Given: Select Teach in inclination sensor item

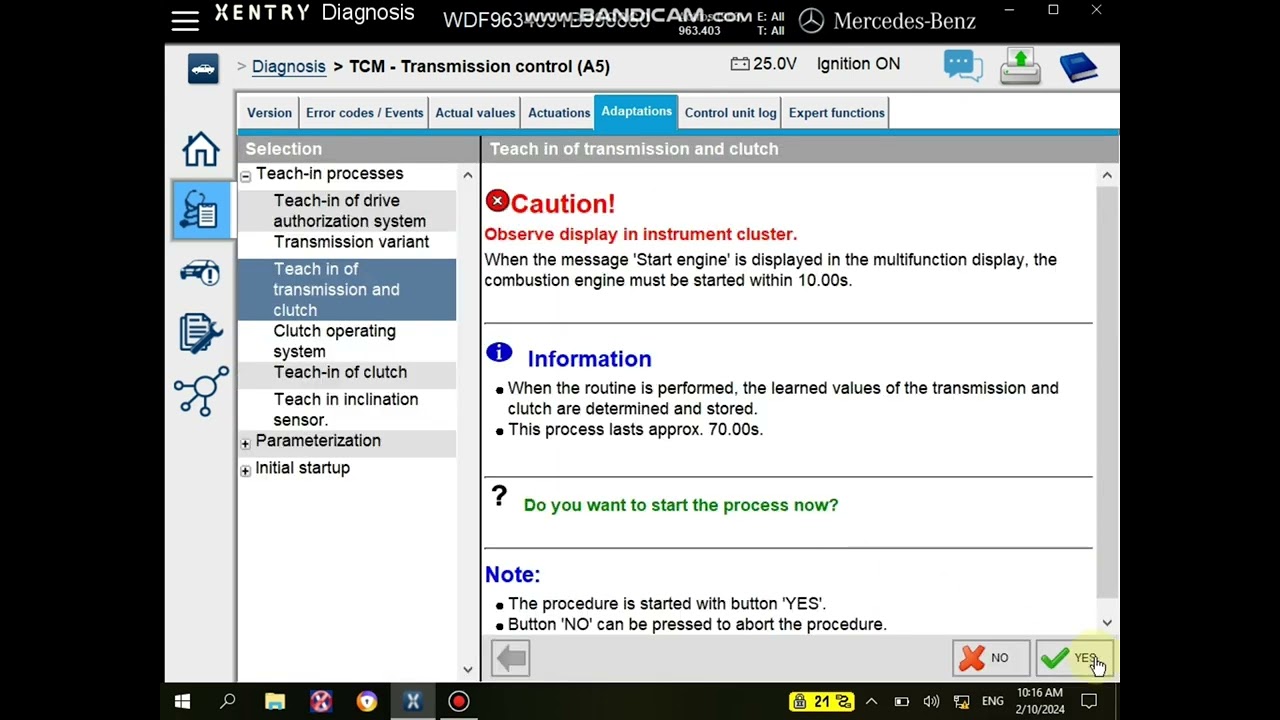Looking at the screenshot, I should click(346, 410).
